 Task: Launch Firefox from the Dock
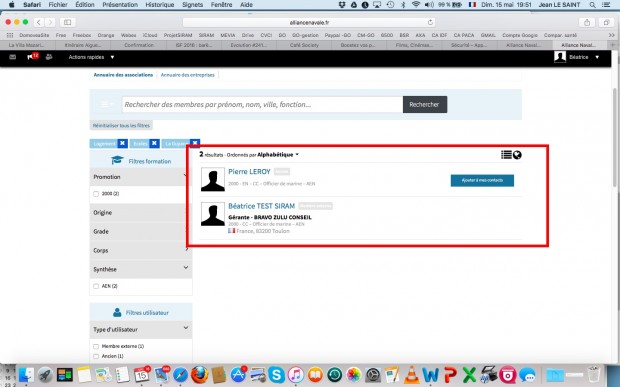point(200,374)
